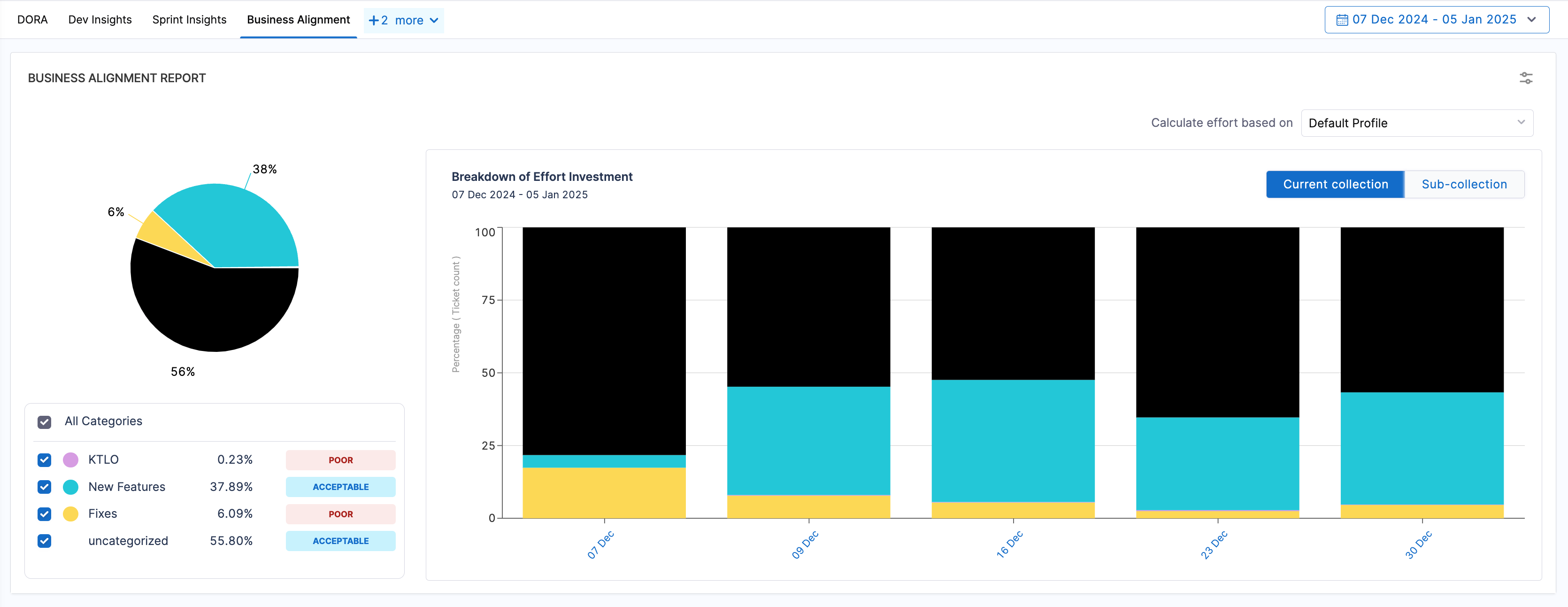Viewport: 1568px width, 607px height.
Task: Click the Fixes yellow legend dot
Action: [x=70, y=514]
